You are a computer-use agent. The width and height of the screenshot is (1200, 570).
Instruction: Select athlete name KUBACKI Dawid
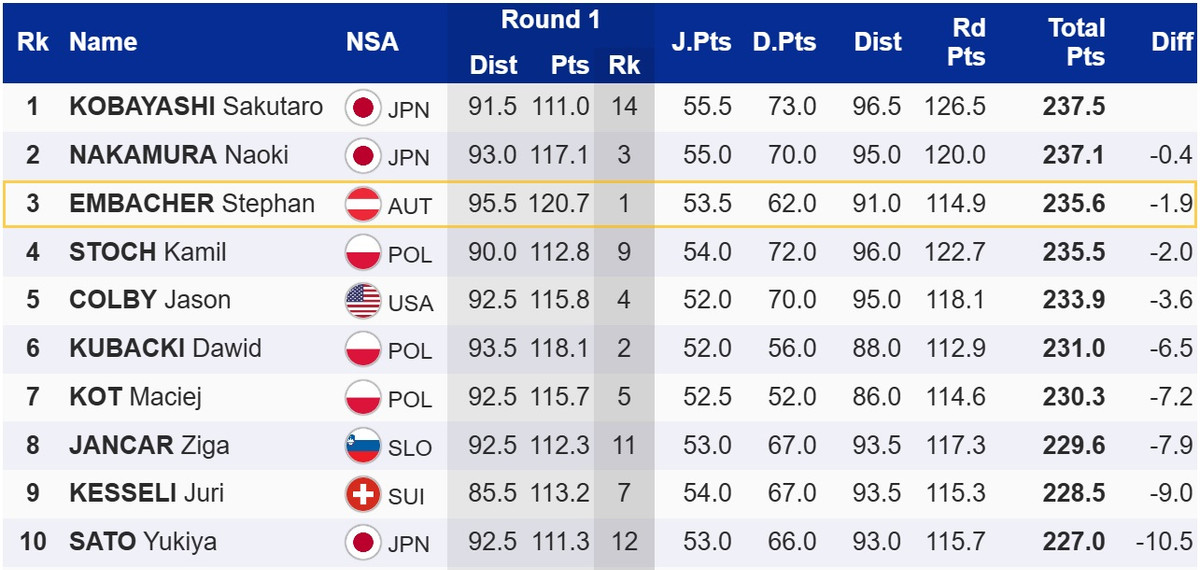point(165,349)
